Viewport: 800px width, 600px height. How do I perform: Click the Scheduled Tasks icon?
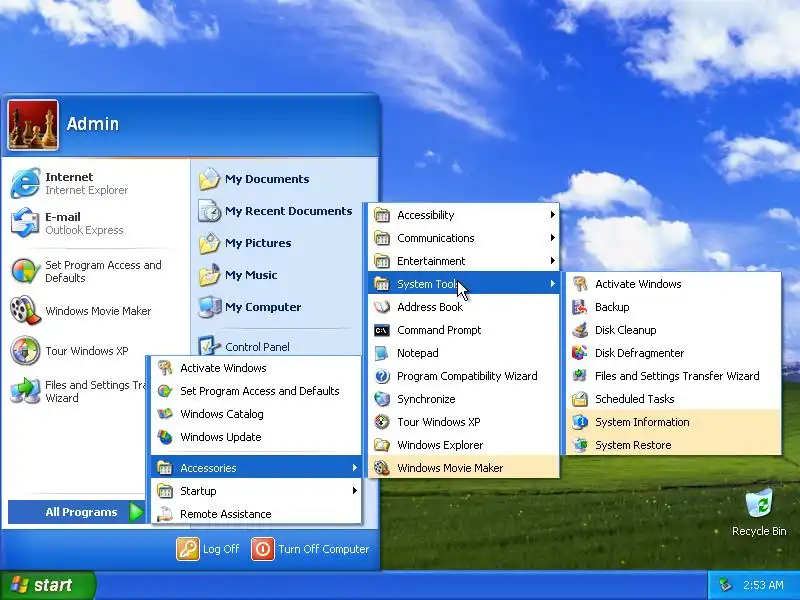(x=580, y=399)
